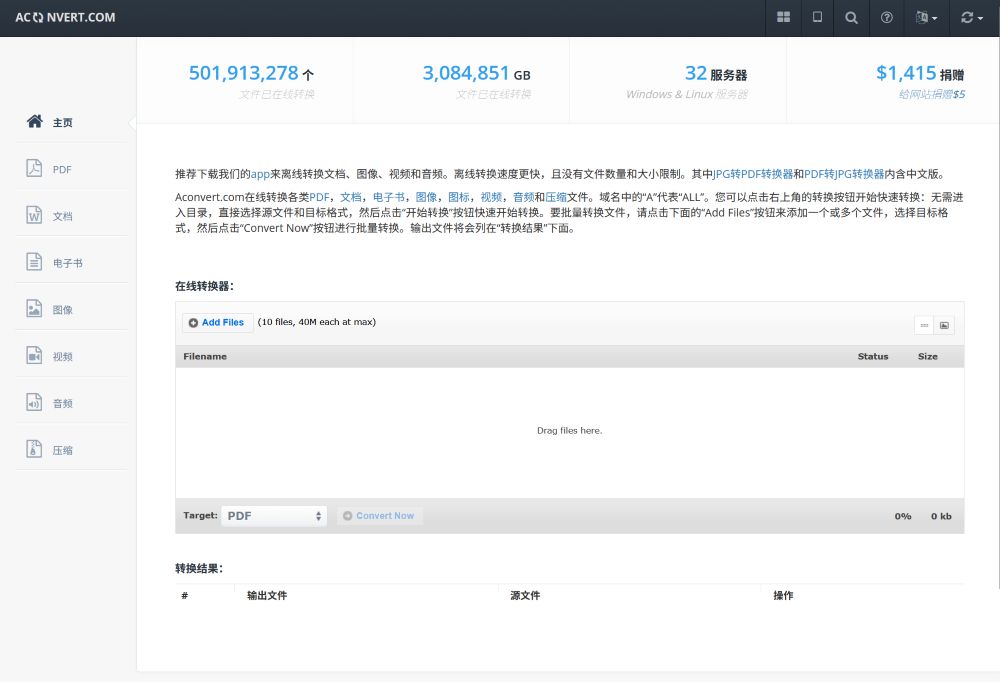The width and height of the screenshot is (1000, 682).
Task: Expand the convert refresh arrows dropdown
Action: coord(971,18)
